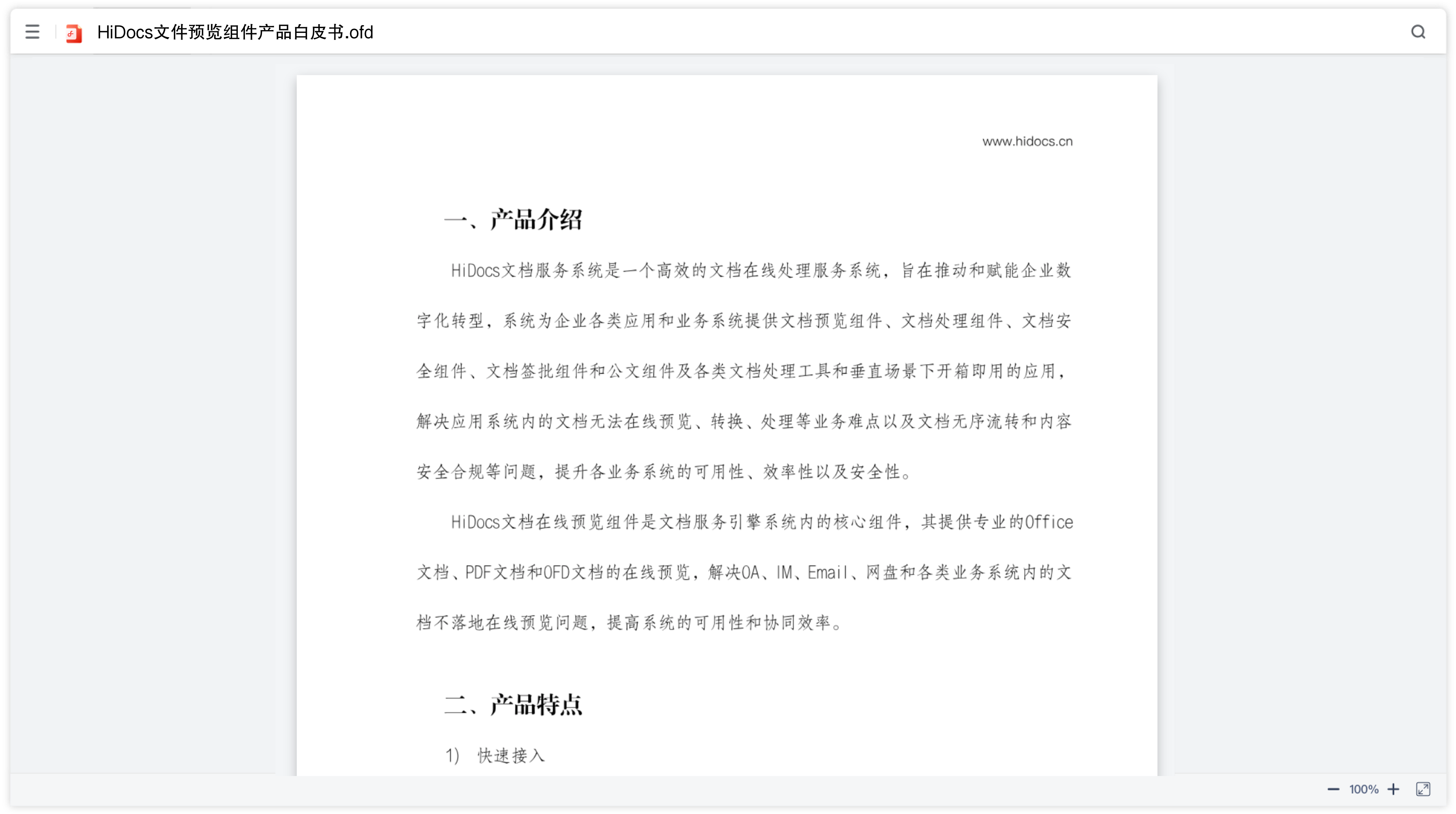The width and height of the screenshot is (1456, 814).
Task: Click the www.hidocs.cn header text
Action: (x=1027, y=141)
